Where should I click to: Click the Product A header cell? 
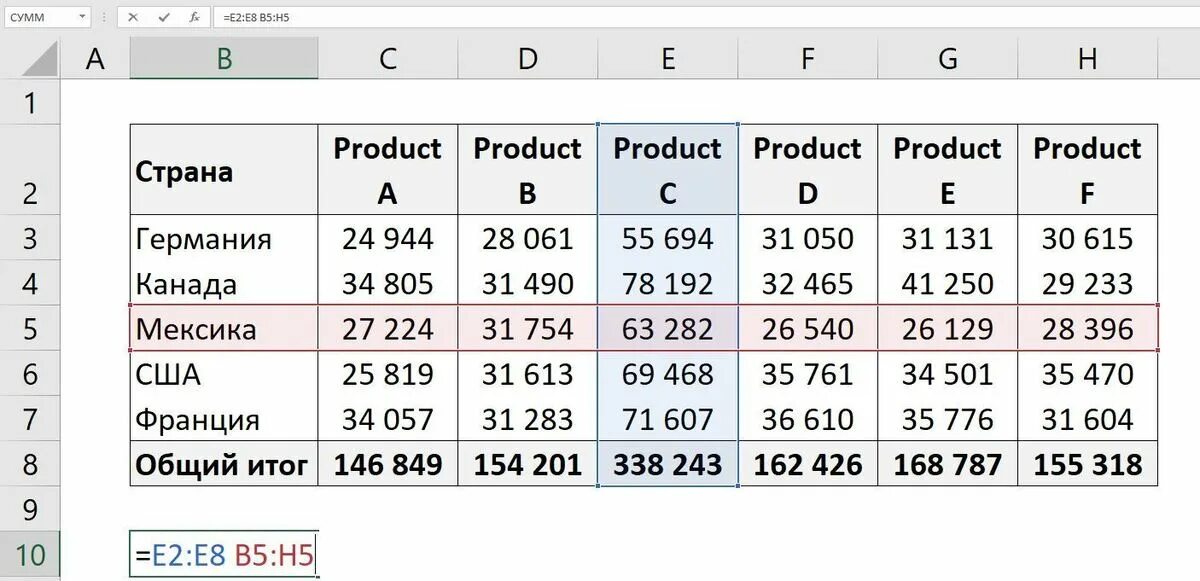pyautogui.click(x=388, y=170)
